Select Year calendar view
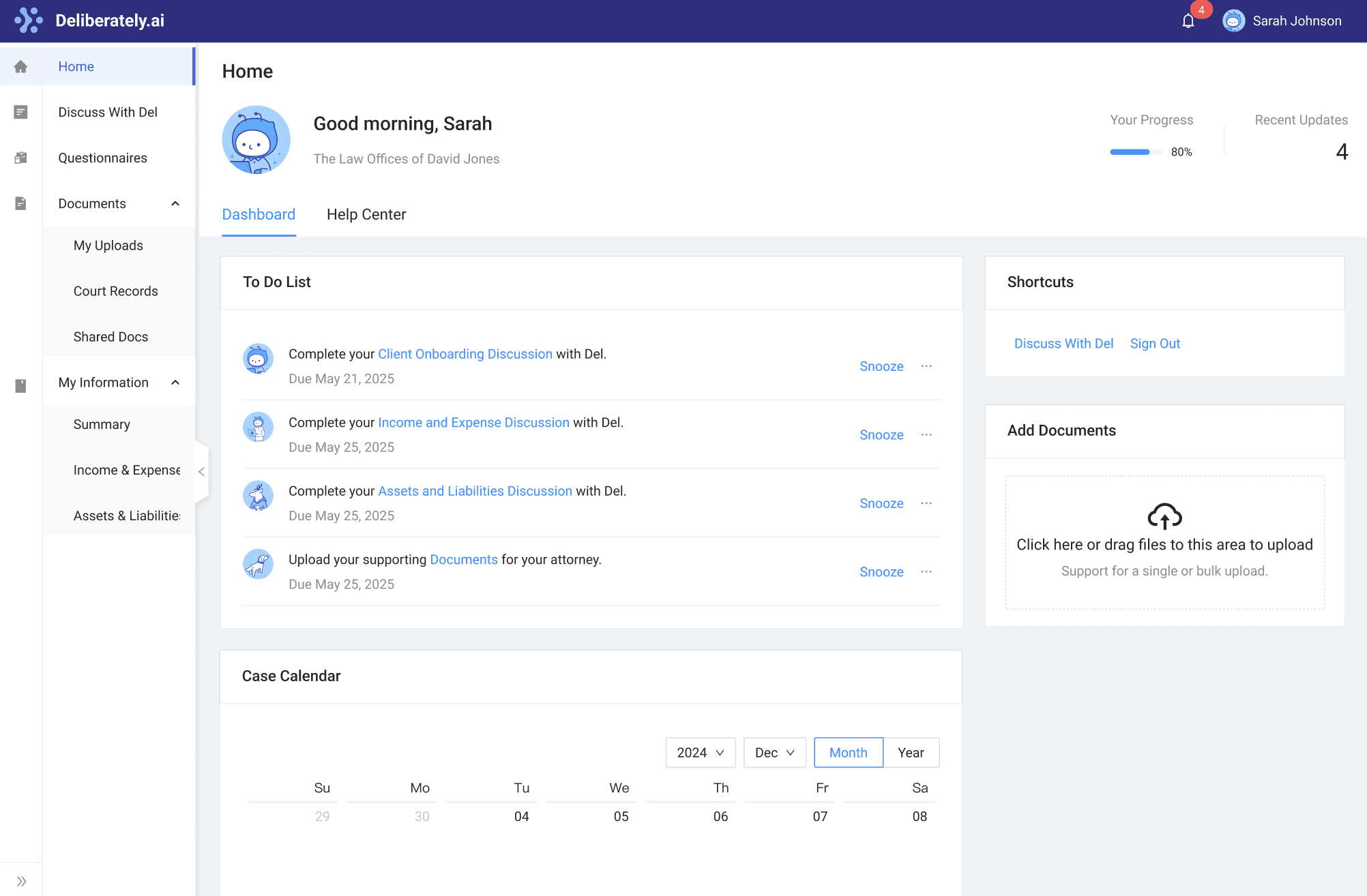This screenshot has width=1367, height=896. 911,752
